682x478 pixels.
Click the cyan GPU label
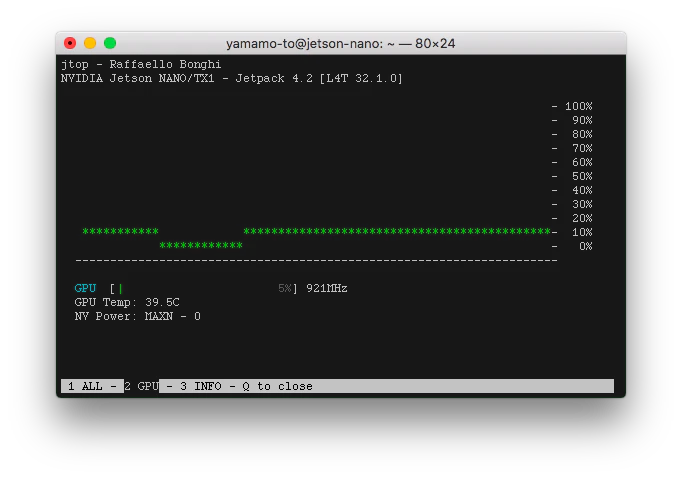point(85,288)
